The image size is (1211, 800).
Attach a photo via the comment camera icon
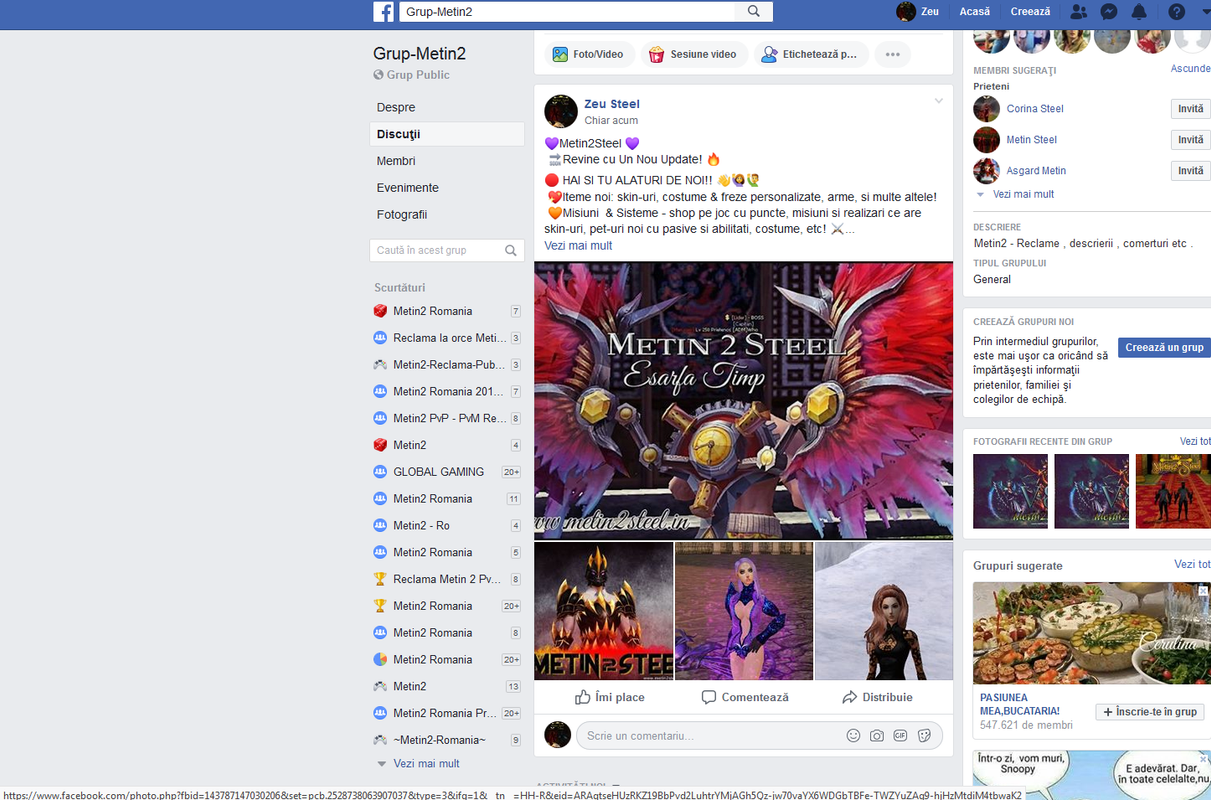click(x=877, y=735)
